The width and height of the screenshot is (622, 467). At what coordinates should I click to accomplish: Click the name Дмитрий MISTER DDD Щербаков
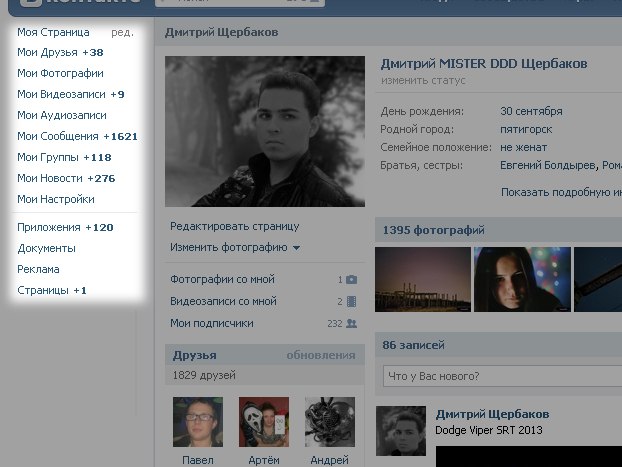[484, 64]
